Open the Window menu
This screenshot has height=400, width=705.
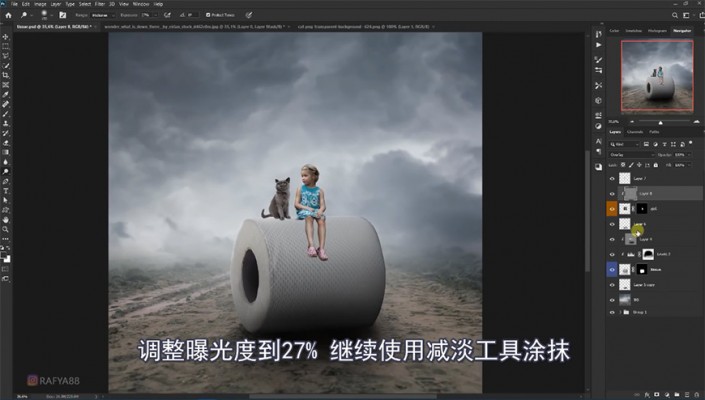pyautogui.click(x=141, y=4)
